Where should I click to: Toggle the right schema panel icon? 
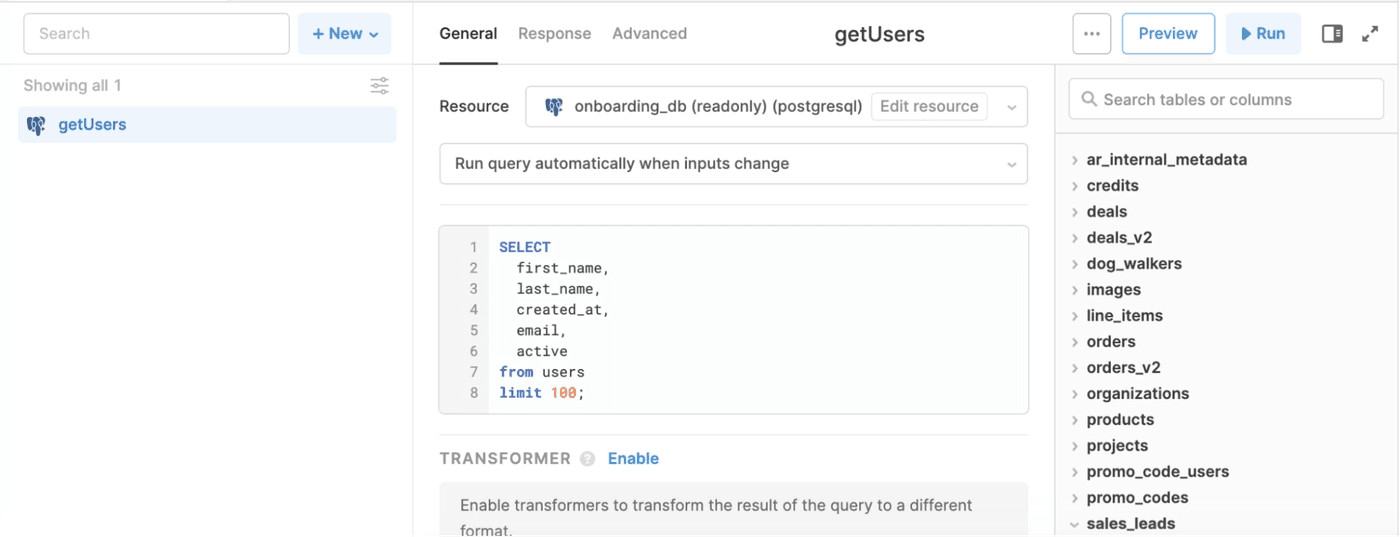tap(1332, 34)
